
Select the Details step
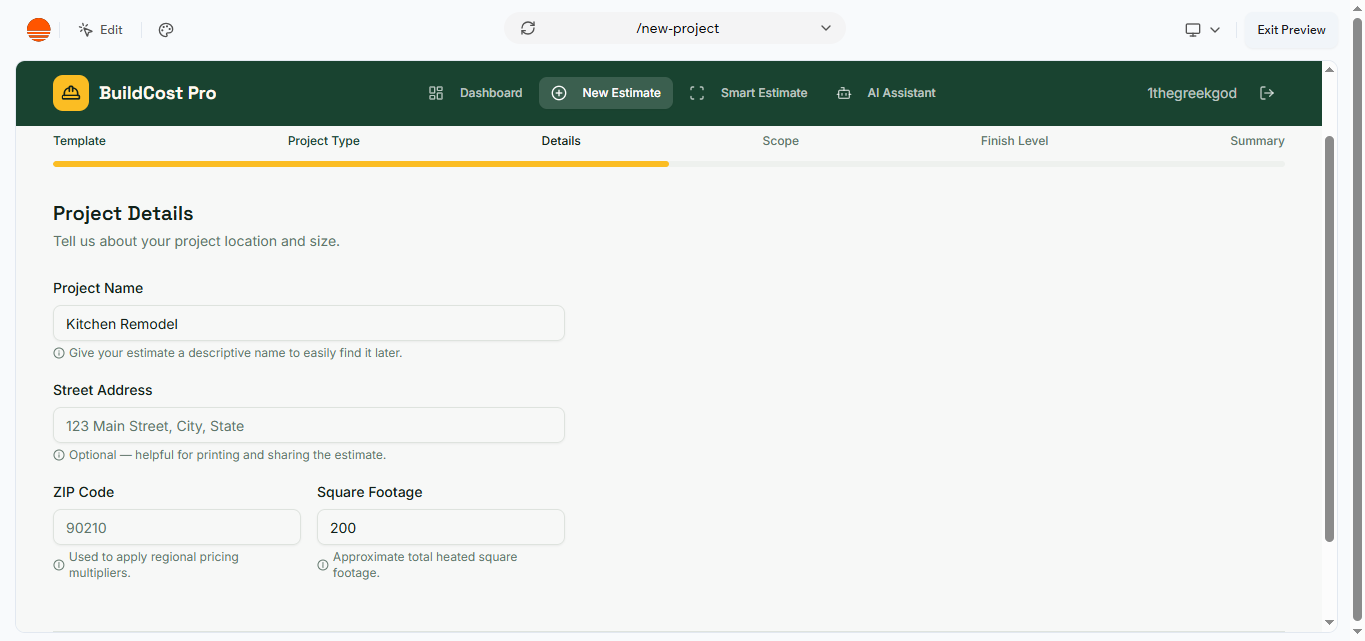pos(561,141)
